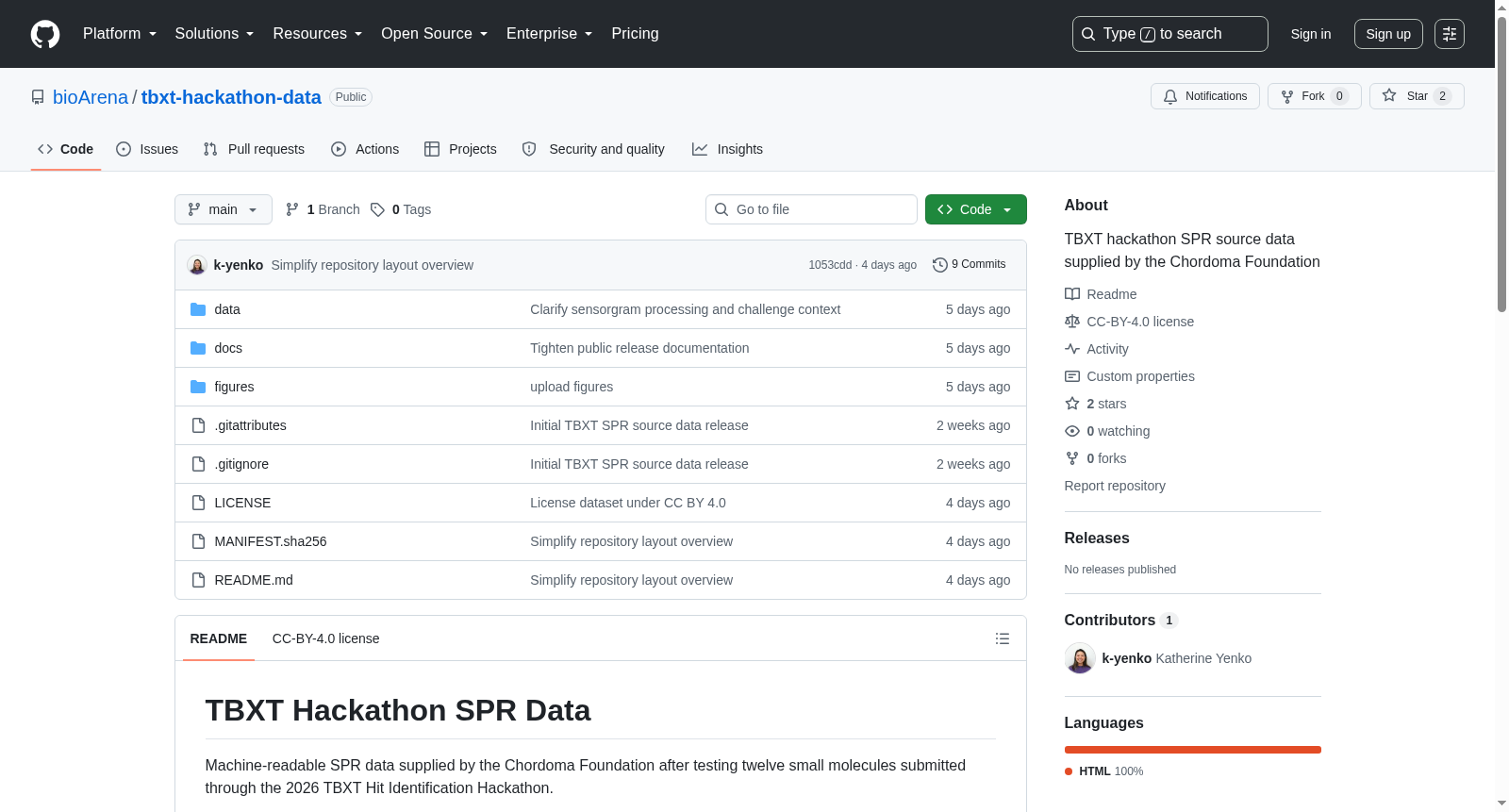Open commit message 'Simplify repository layout overview' in header
Screen dimensions: 1509x812
(373, 265)
